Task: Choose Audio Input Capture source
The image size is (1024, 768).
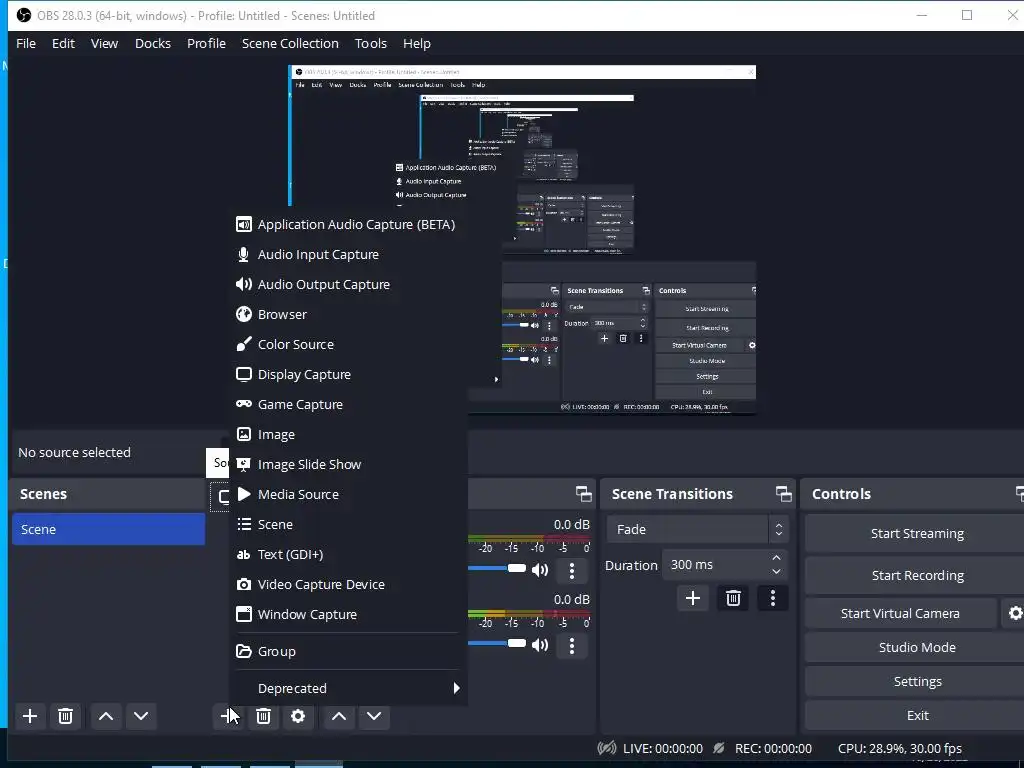Action: tap(348, 255)
